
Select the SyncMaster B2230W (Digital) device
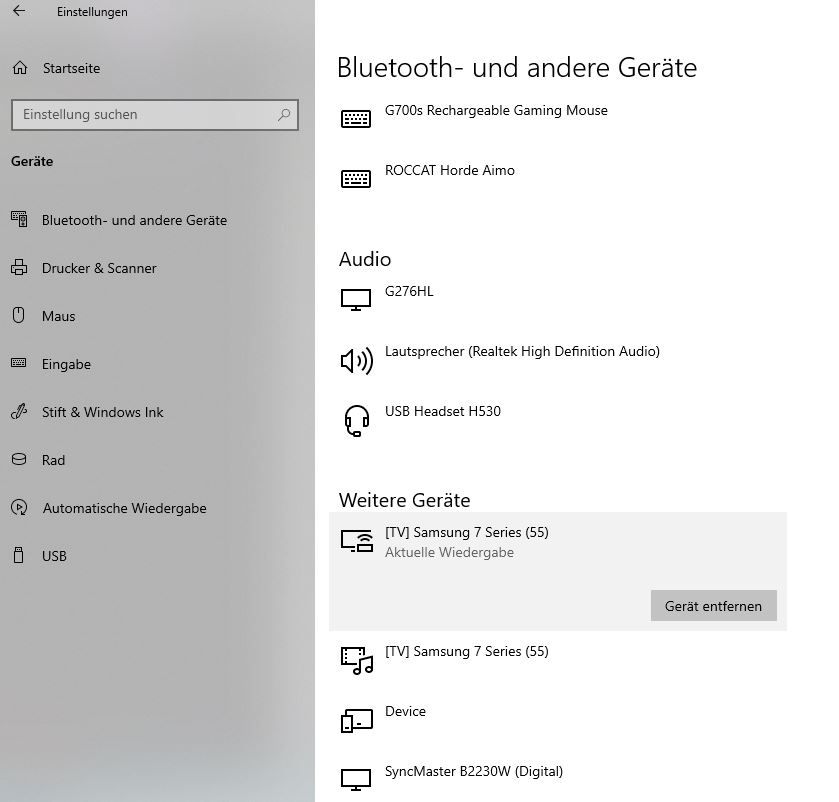(473, 772)
